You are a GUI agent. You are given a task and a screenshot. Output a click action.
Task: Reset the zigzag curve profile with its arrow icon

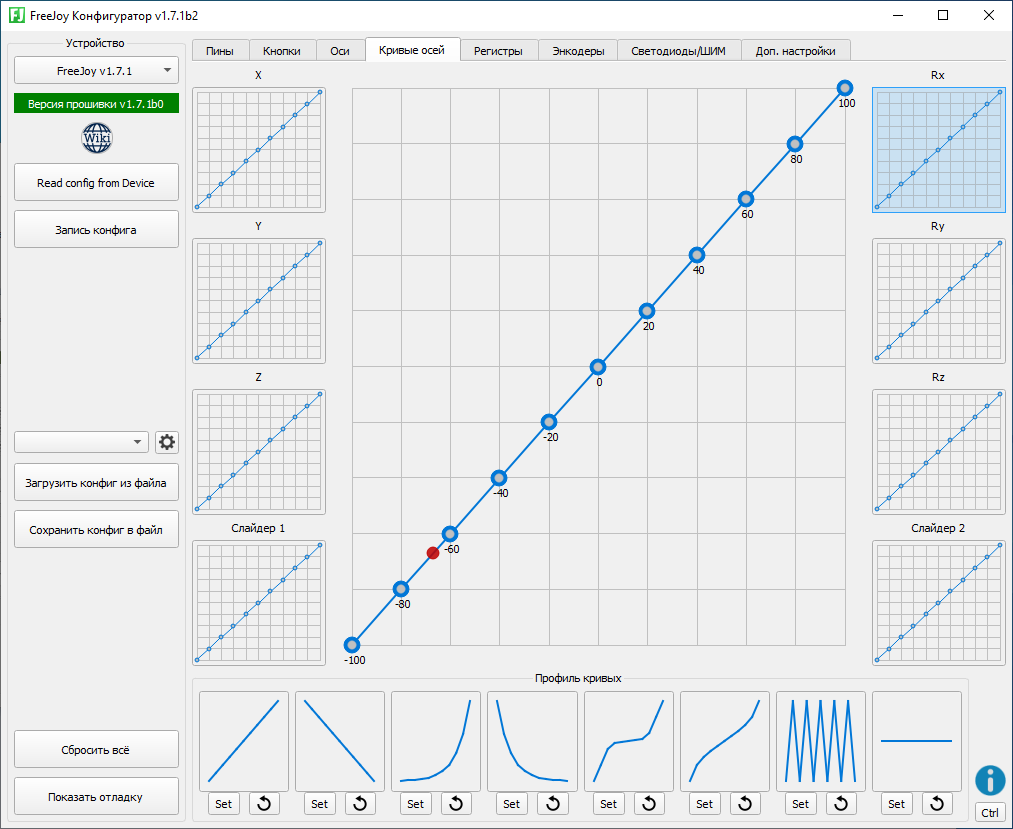[x=841, y=804]
